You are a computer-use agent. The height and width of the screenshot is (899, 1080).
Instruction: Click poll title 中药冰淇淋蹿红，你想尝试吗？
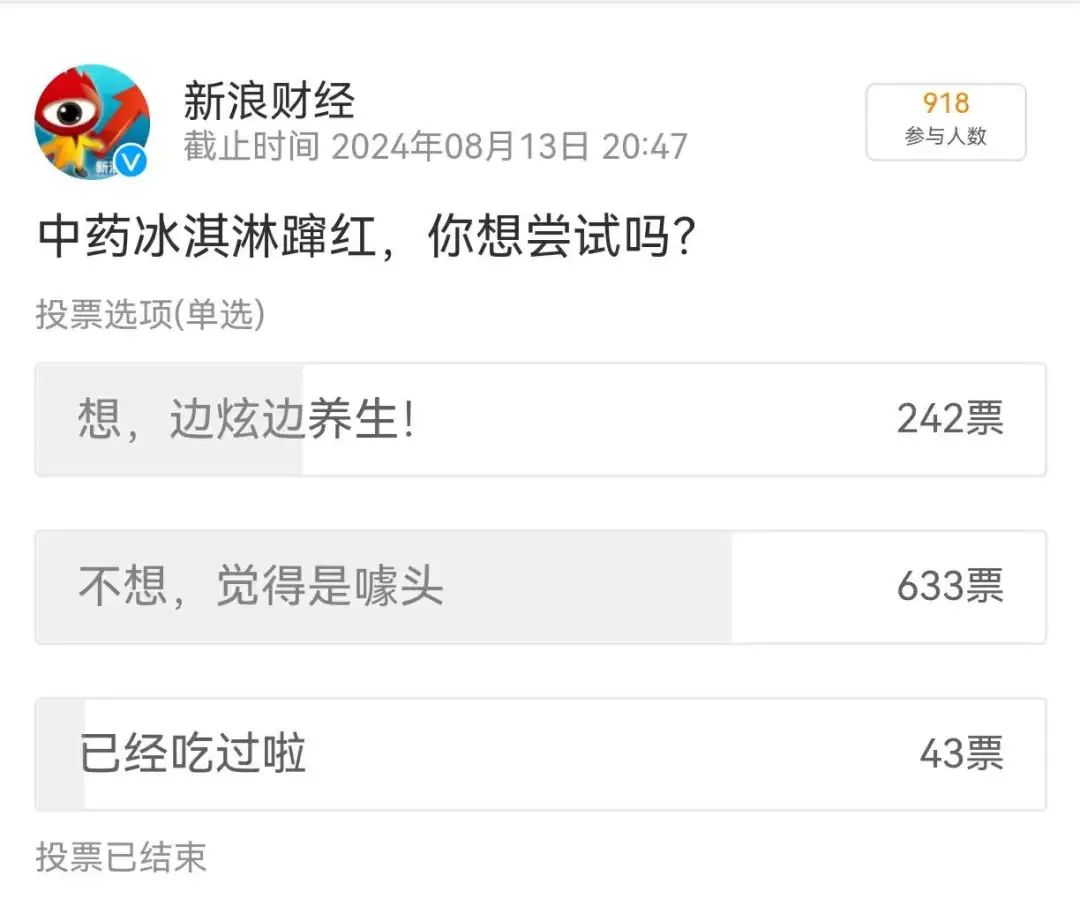click(x=367, y=236)
